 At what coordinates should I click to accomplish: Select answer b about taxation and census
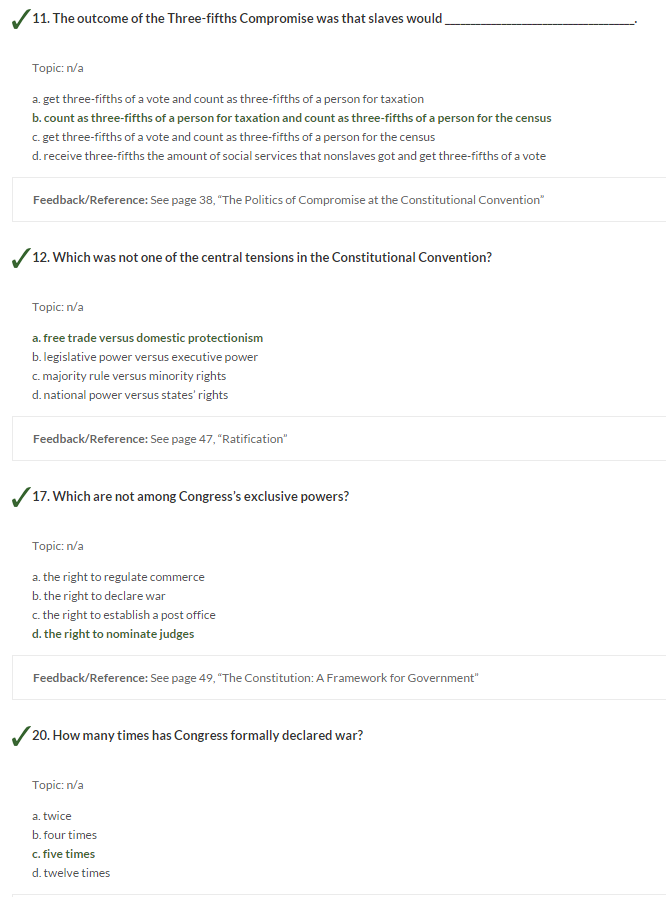click(x=292, y=118)
